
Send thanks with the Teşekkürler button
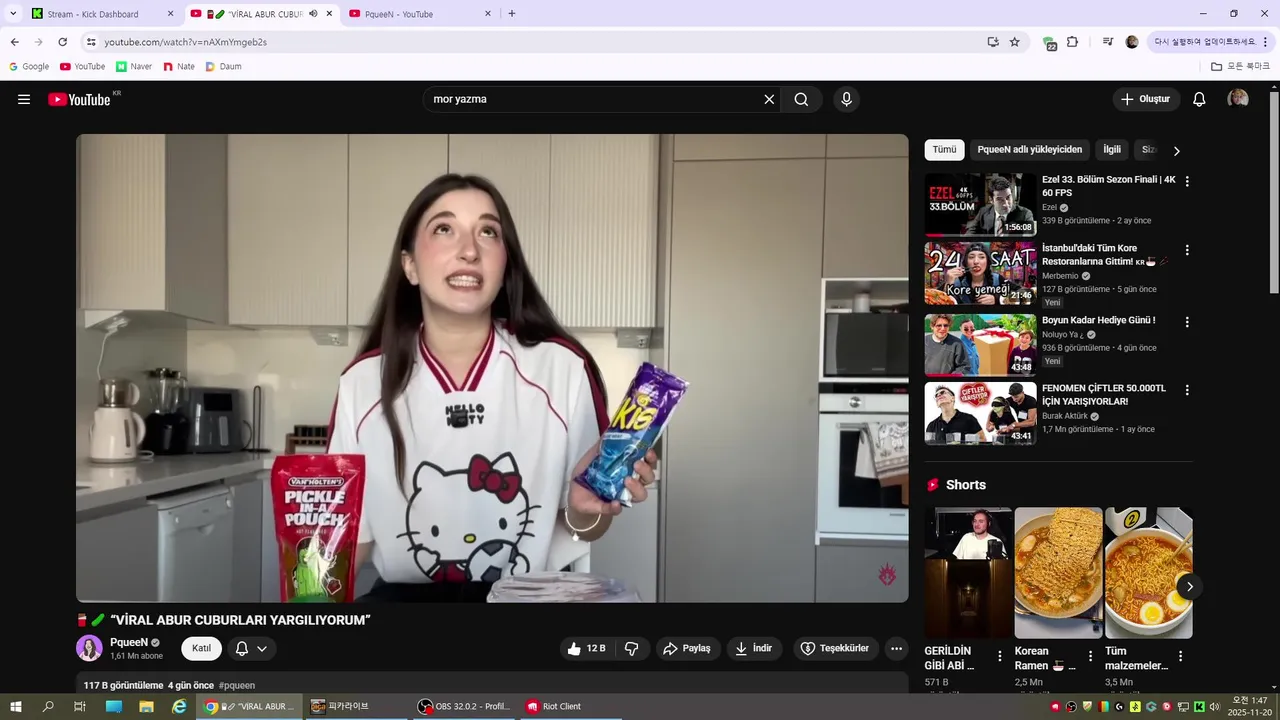pyautogui.click(x=835, y=648)
